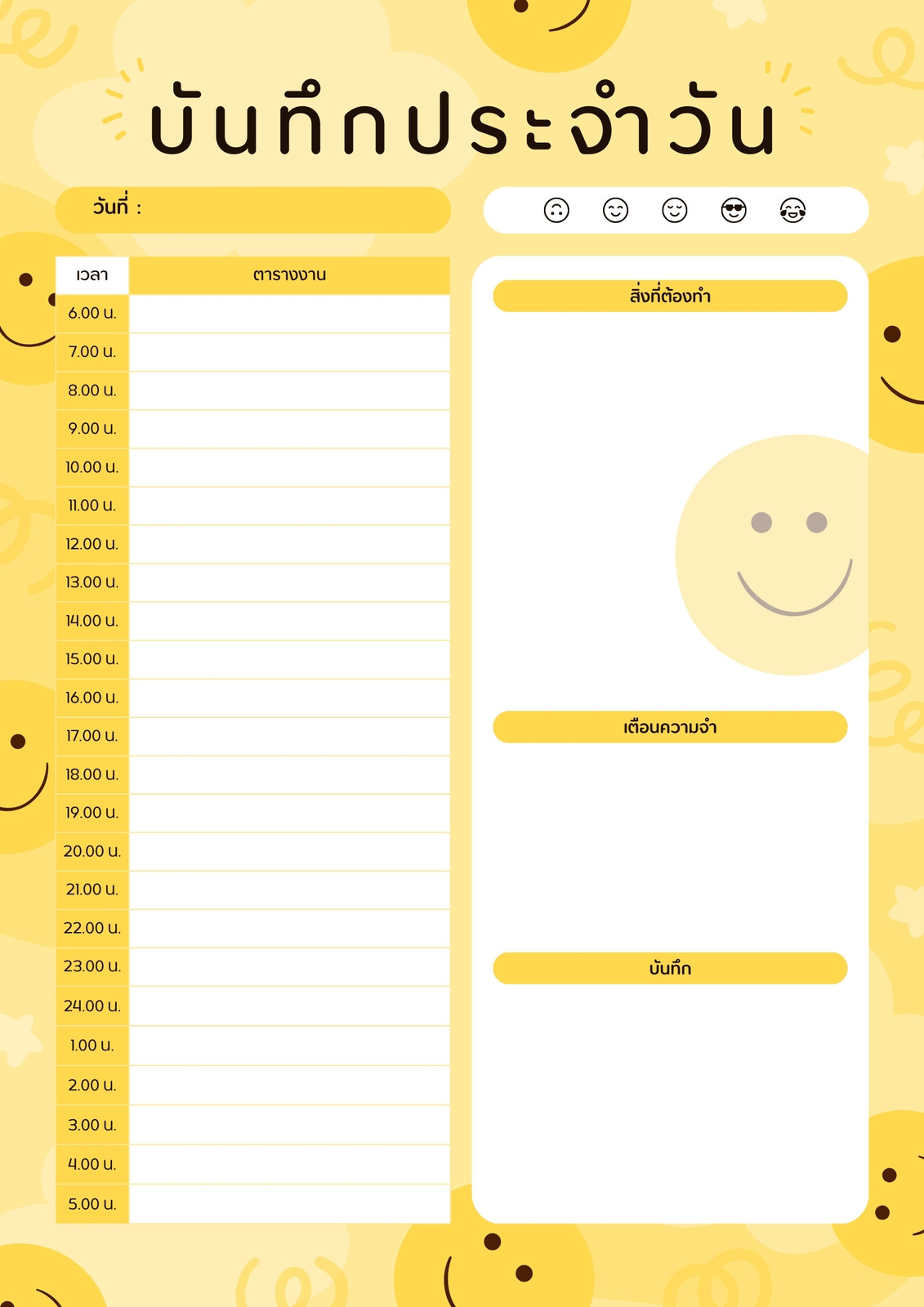Click the 8.00 น. time label
Screen dimensions: 924x1307
point(92,390)
